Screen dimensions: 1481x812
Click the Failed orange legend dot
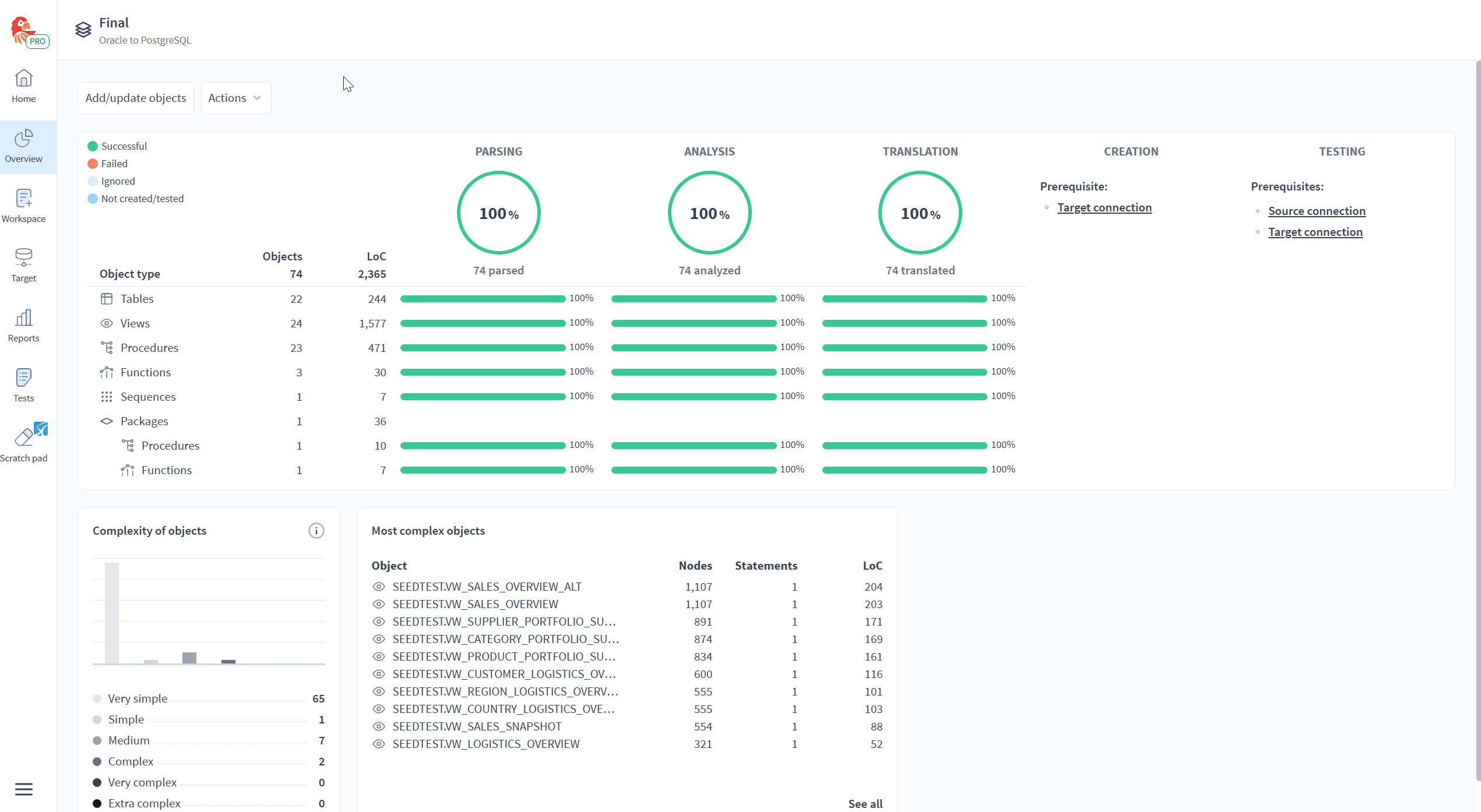click(93, 164)
